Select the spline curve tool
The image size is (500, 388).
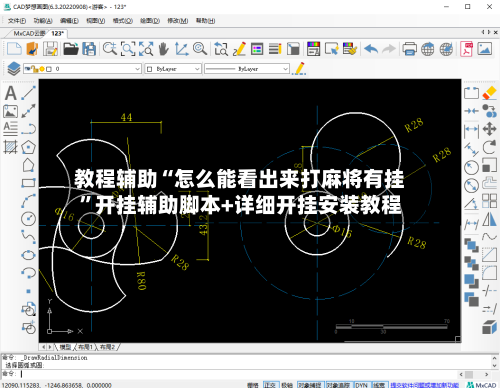click(28, 236)
